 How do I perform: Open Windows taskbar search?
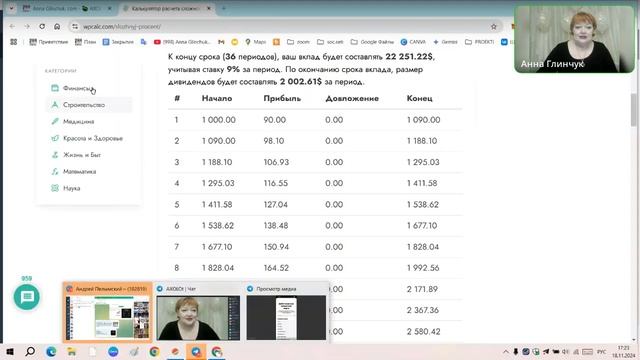[x=30, y=351]
